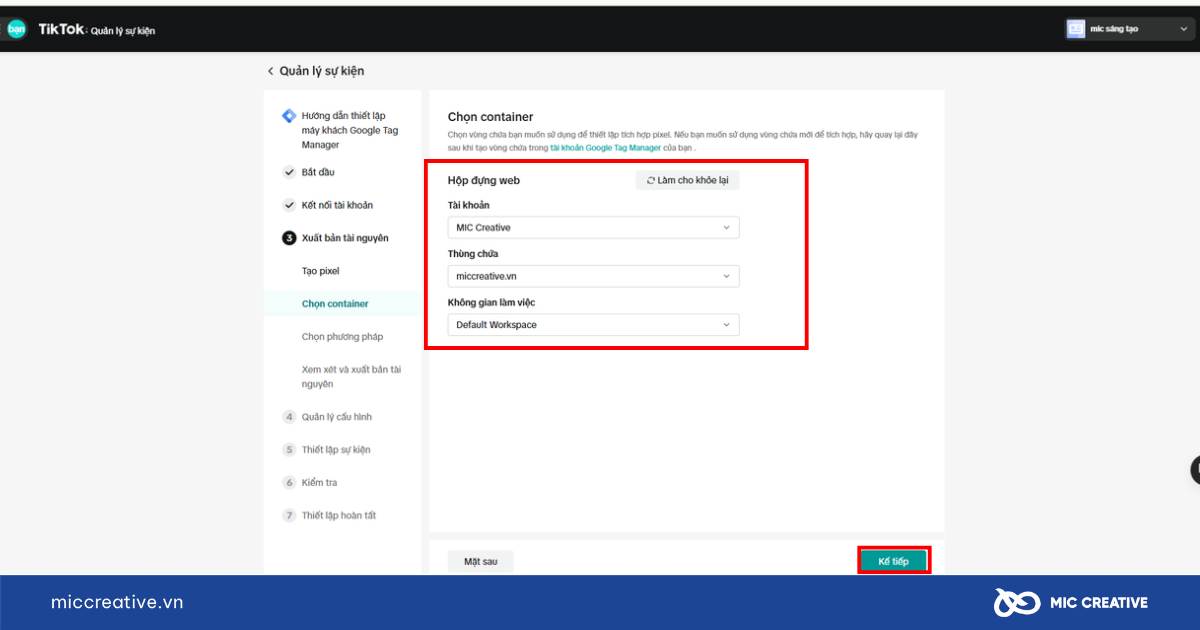The width and height of the screenshot is (1200, 630).
Task: Click the Kế tiếp next button
Action: click(893, 561)
